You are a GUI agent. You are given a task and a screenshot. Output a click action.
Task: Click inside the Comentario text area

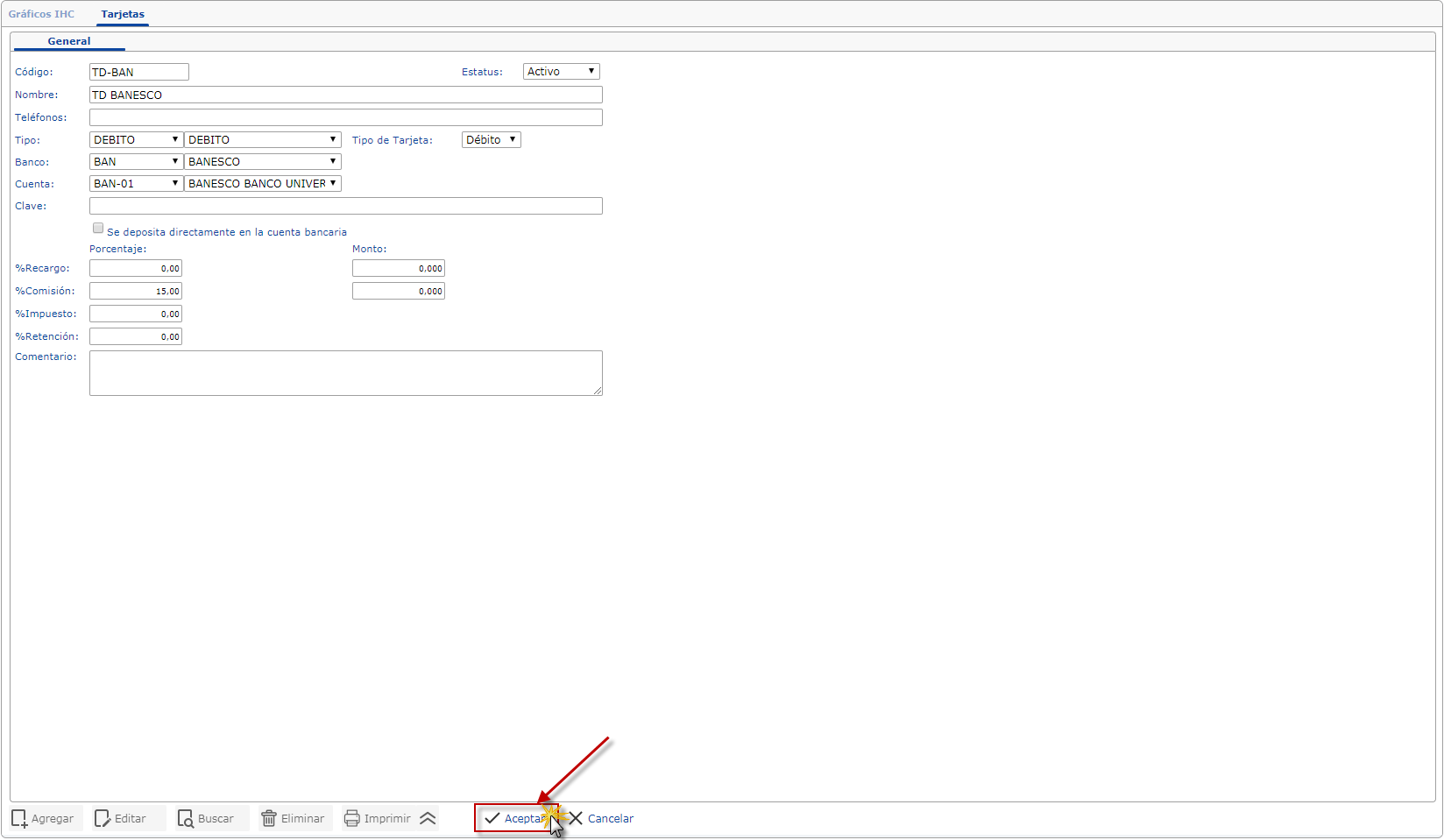[346, 373]
